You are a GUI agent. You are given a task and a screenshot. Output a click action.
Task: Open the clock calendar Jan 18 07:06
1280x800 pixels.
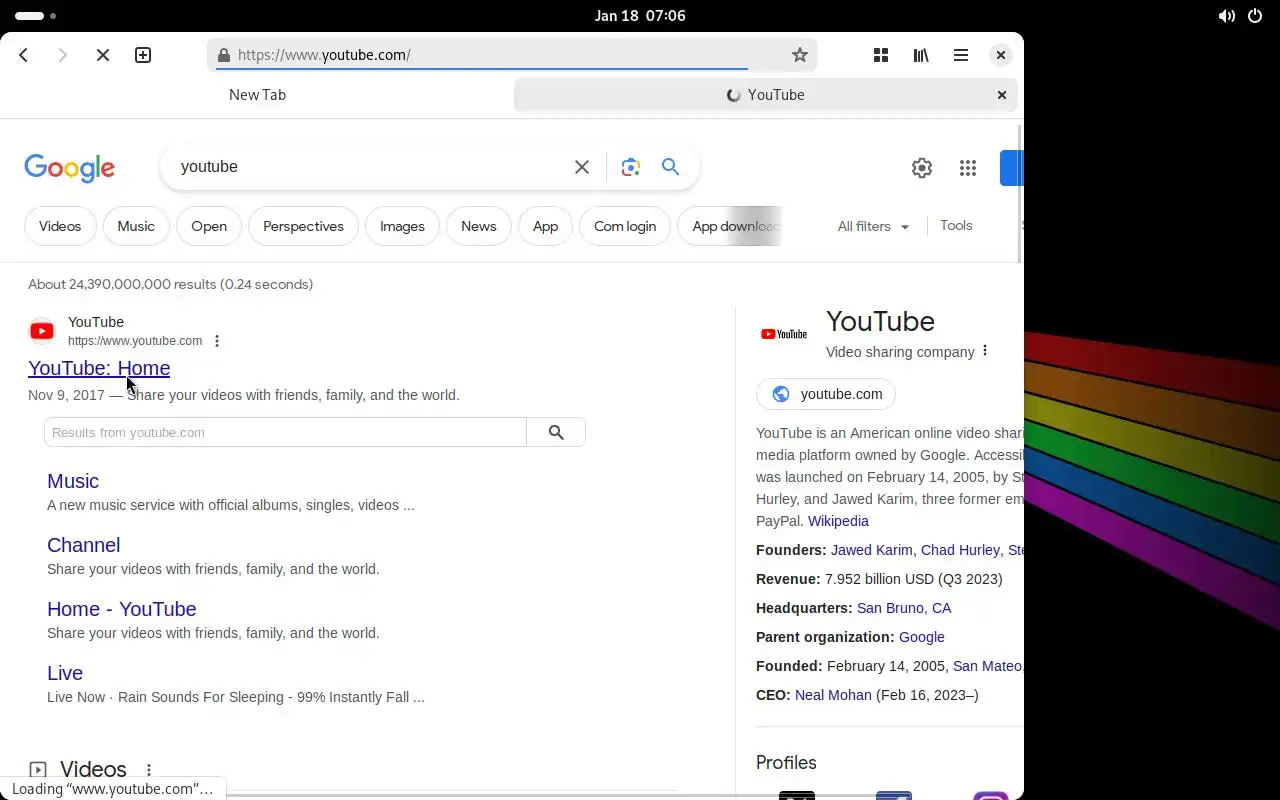pos(640,16)
